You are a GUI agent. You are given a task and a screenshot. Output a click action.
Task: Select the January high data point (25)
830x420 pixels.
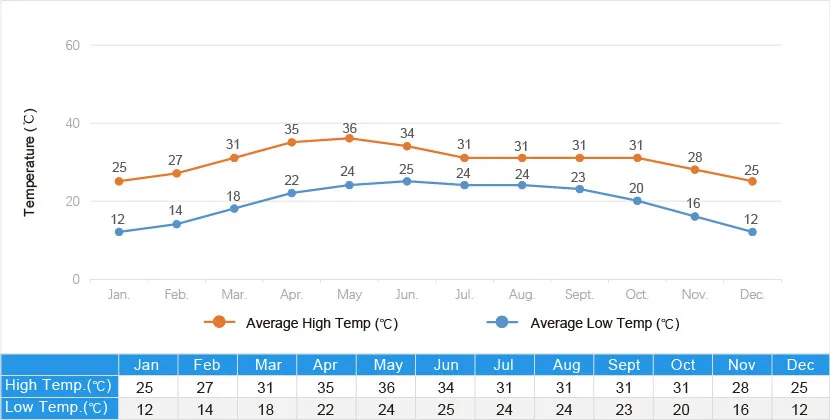[x=119, y=181]
